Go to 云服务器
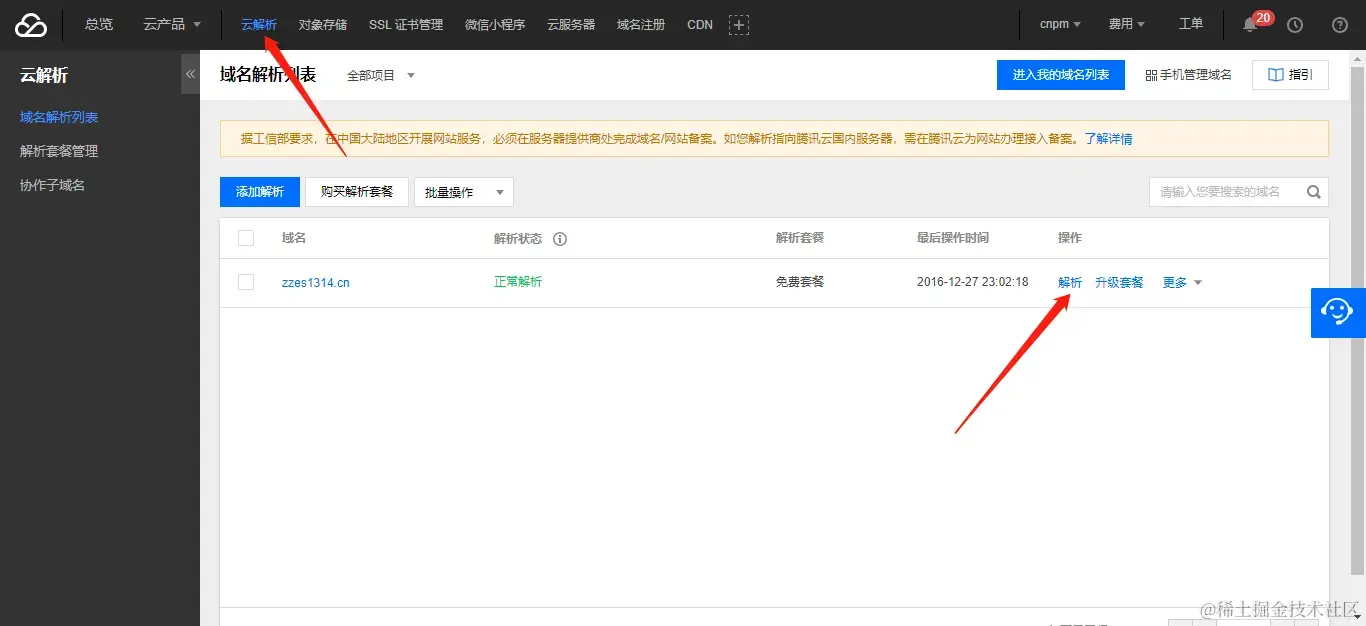Image resolution: width=1366 pixels, height=626 pixels. click(x=571, y=24)
